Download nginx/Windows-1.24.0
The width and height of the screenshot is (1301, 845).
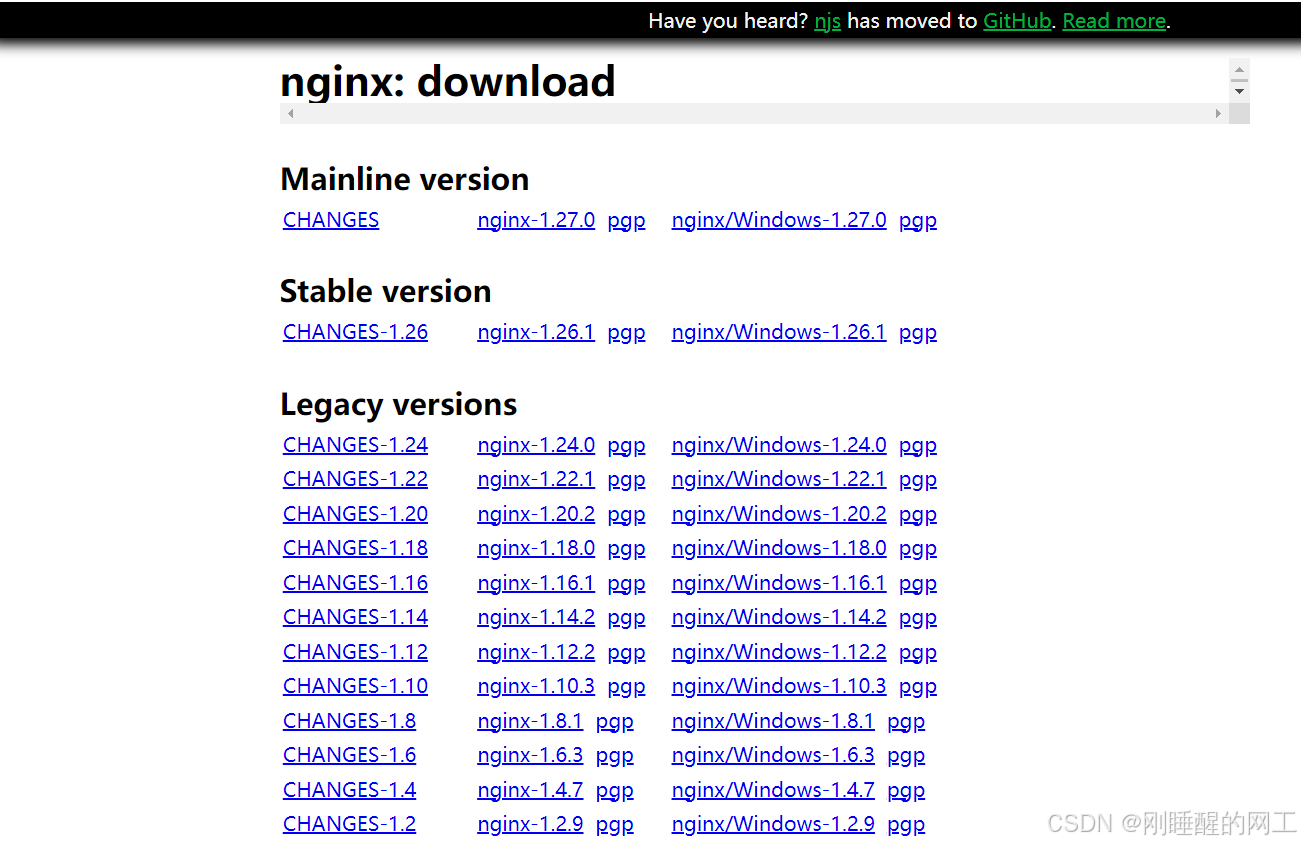779,445
